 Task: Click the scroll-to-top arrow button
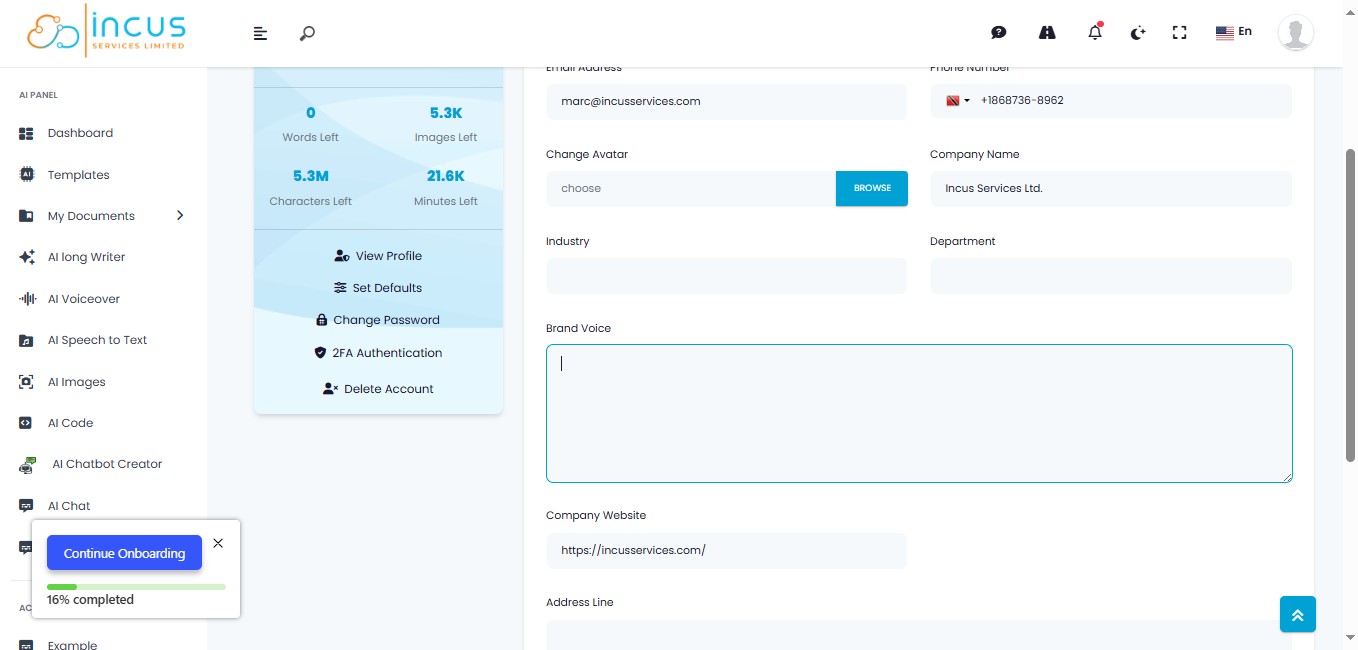point(1297,614)
